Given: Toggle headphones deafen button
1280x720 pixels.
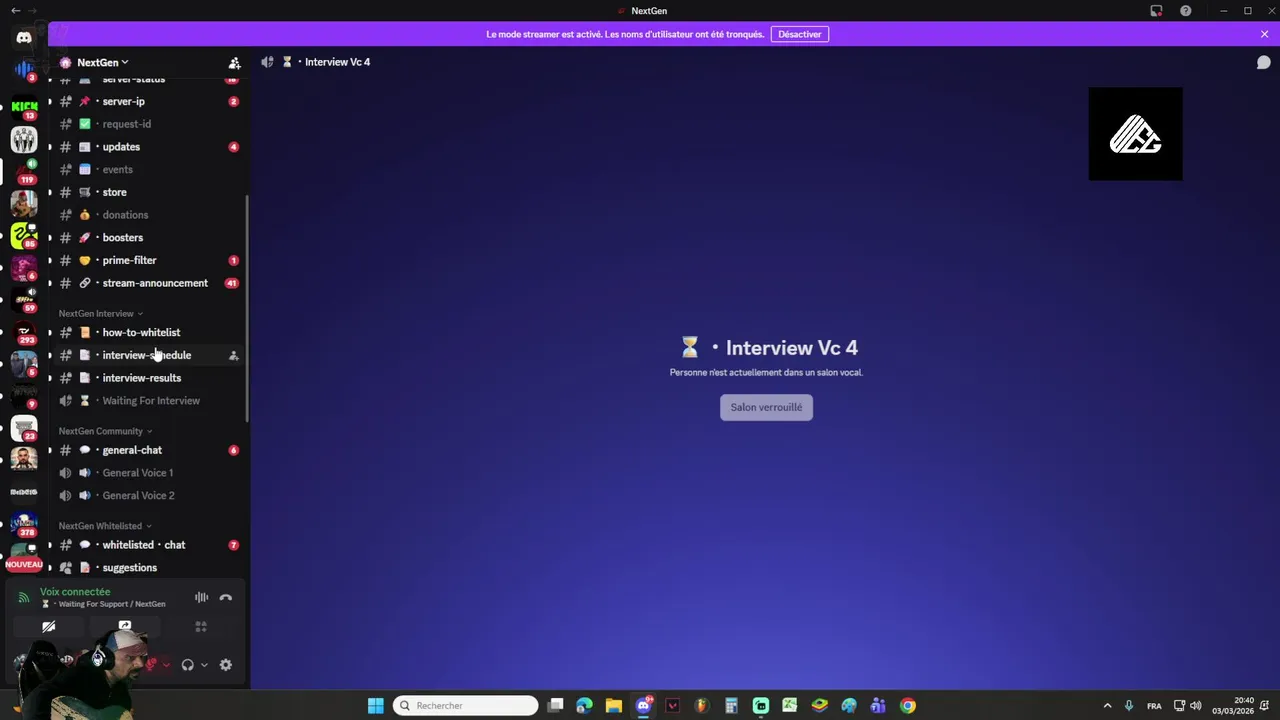Looking at the screenshot, I should (x=187, y=665).
